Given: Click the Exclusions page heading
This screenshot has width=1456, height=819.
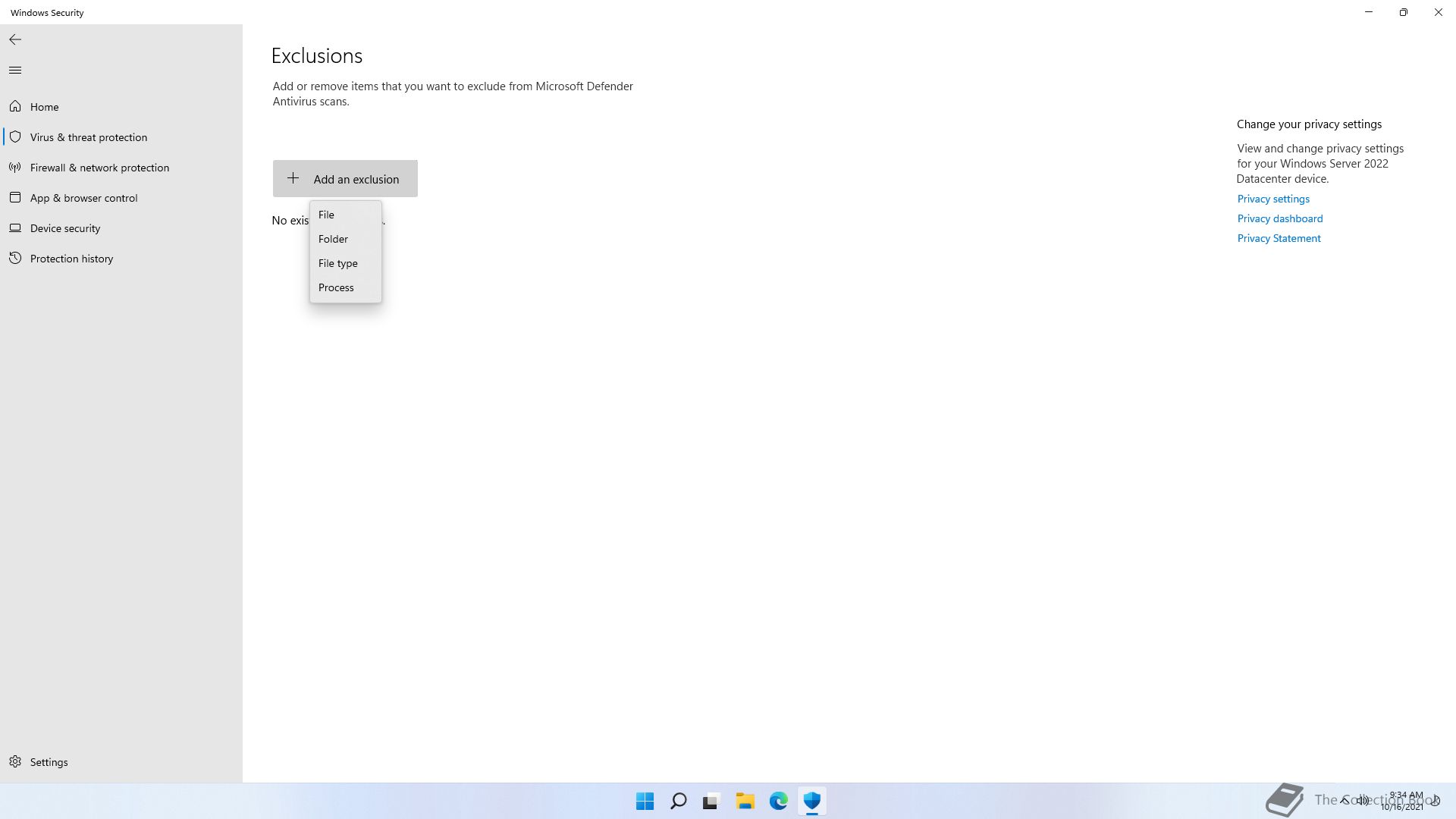Looking at the screenshot, I should [317, 55].
